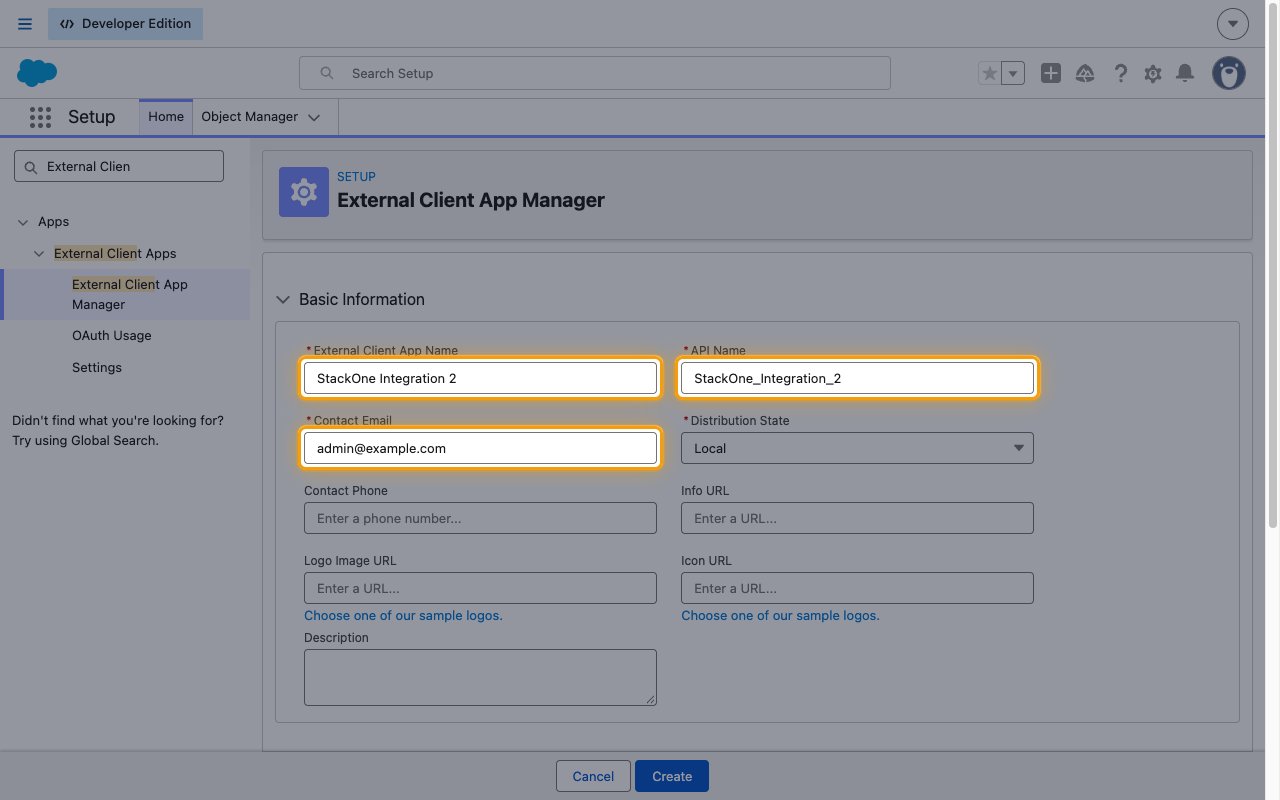Click the Salesforce cloud logo
1280x800 pixels.
pos(37,73)
